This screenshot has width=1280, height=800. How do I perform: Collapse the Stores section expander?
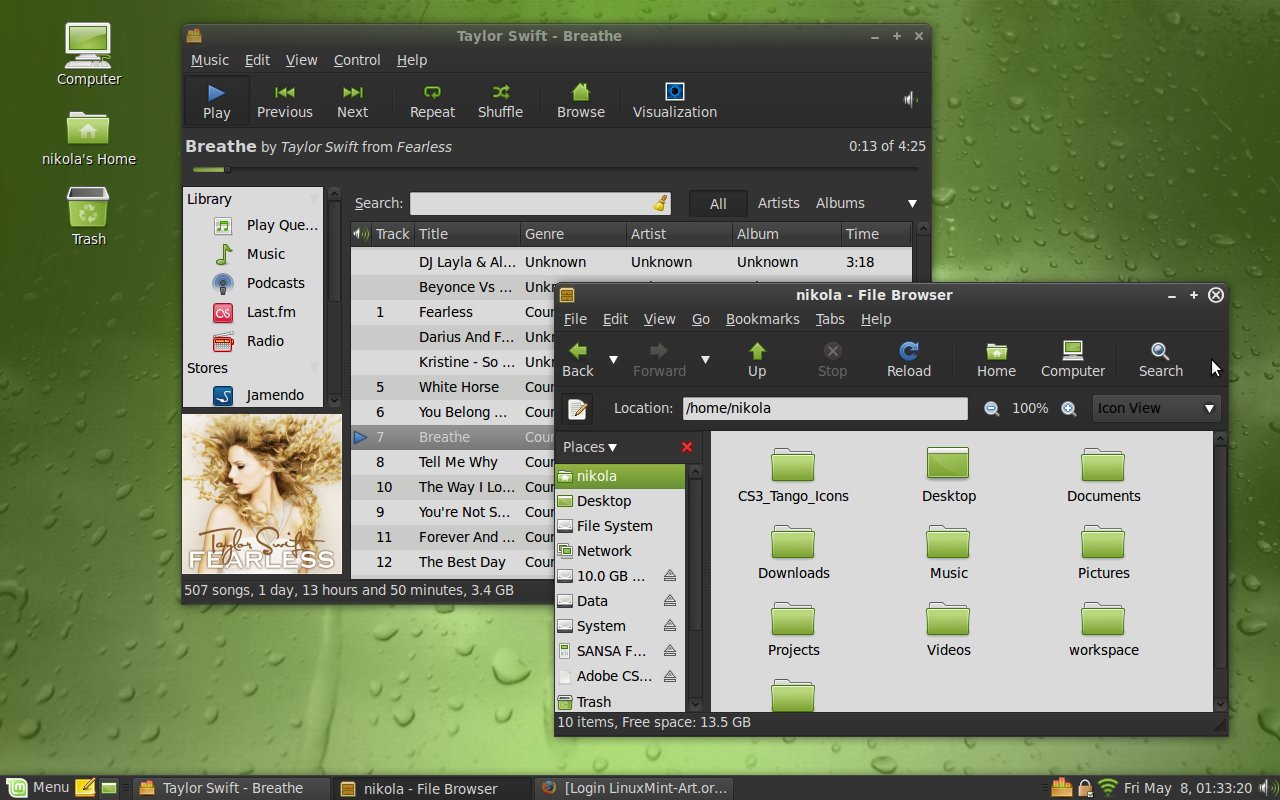[x=313, y=369]
